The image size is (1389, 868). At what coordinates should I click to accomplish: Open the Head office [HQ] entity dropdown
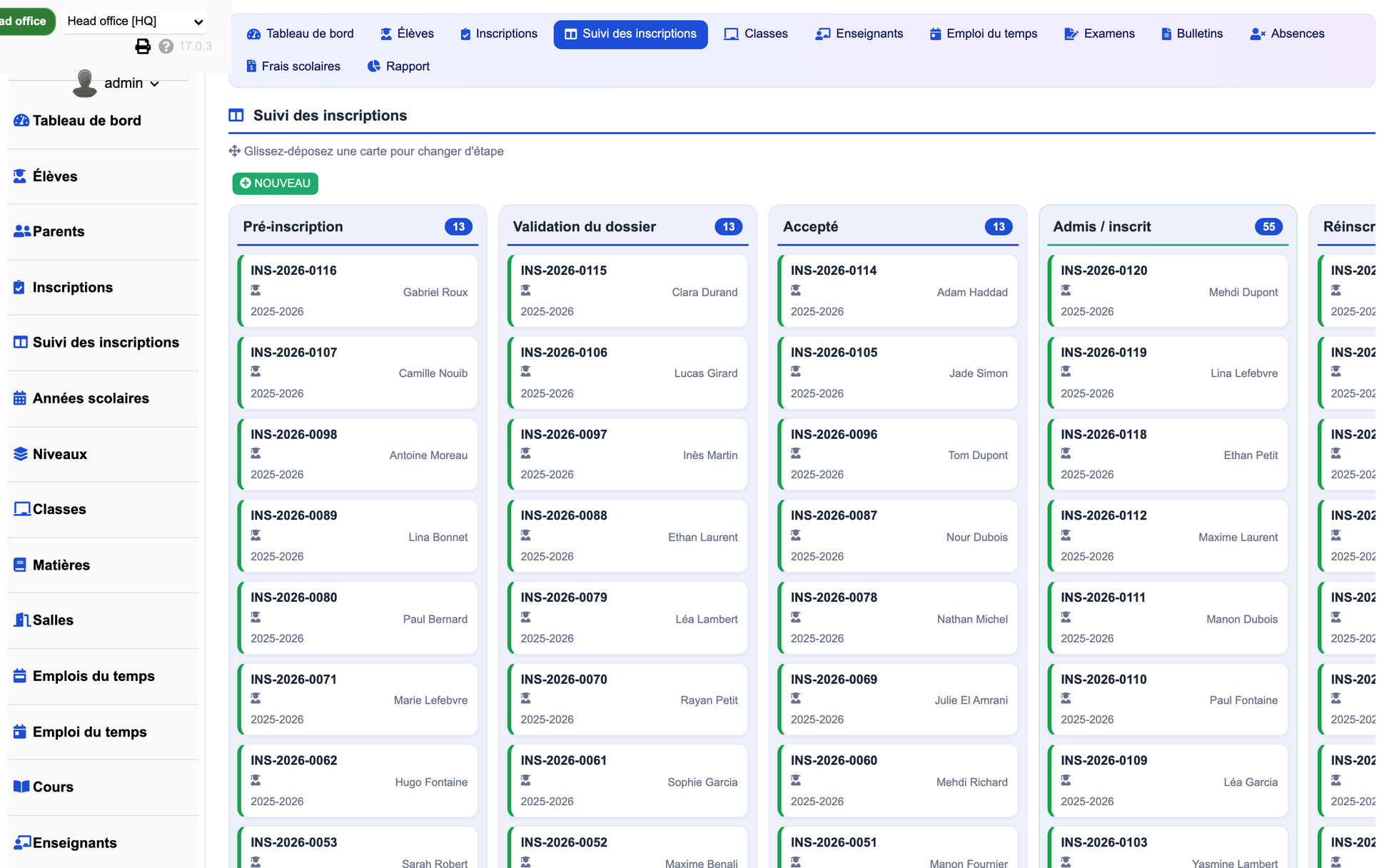pos(135,21)
